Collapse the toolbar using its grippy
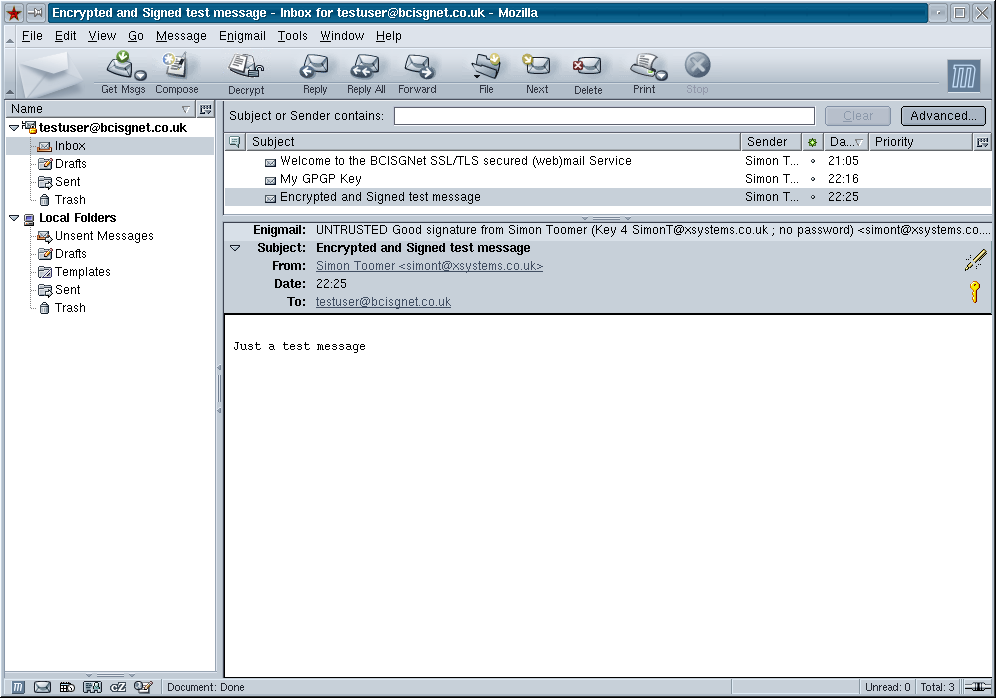996x698 pixels. coord(10,72)
